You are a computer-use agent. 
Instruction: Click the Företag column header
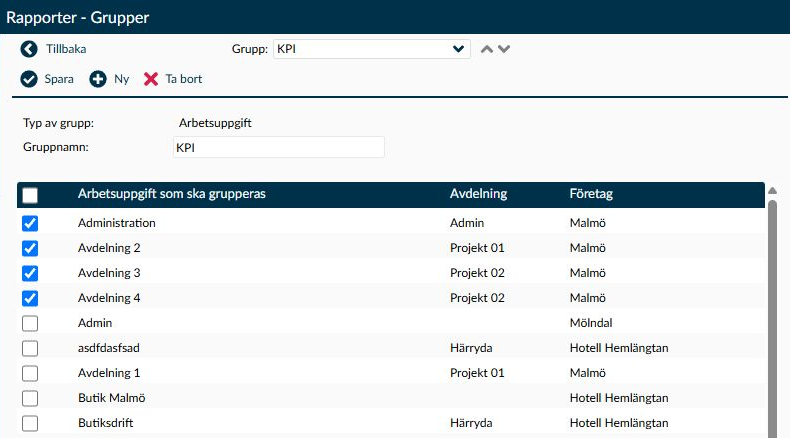tap(591, 194)
